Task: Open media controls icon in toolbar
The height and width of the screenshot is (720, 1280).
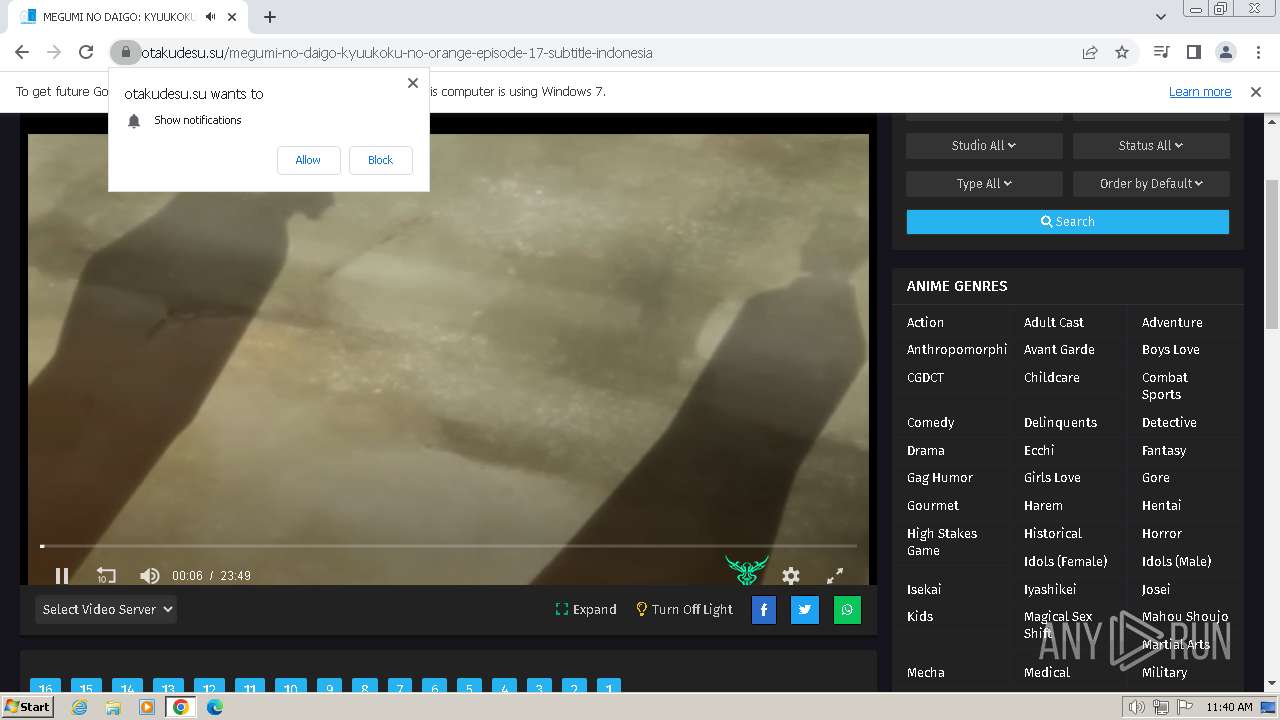Action: point(1161,52)
